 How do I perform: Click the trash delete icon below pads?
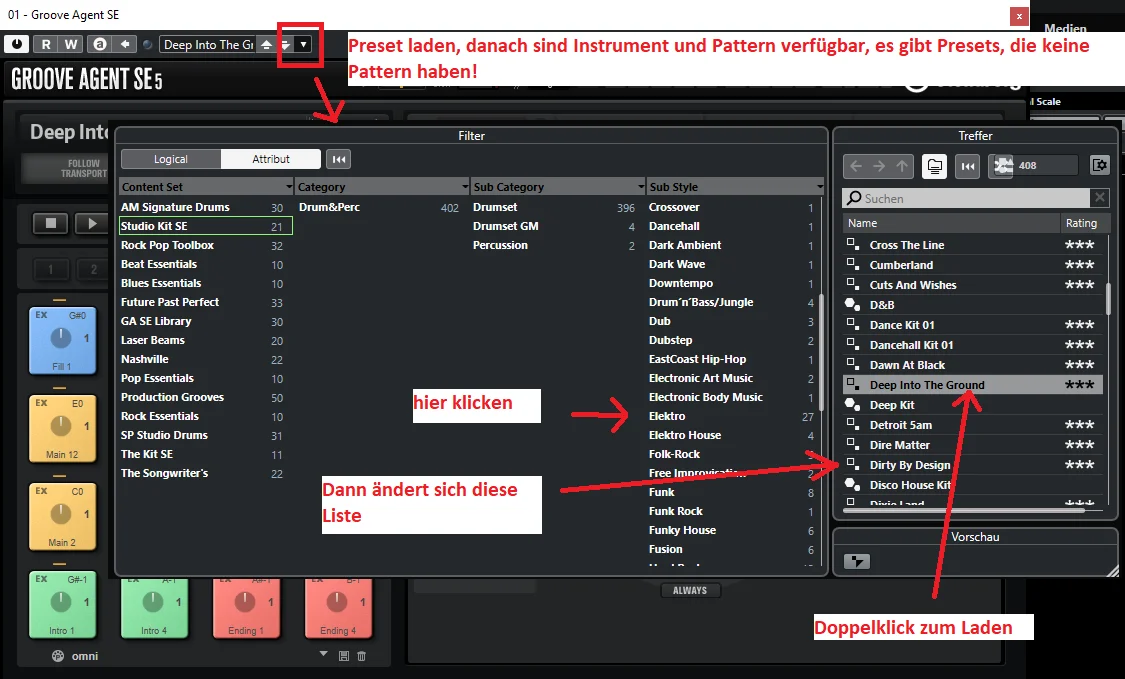pyautogui.click(x=362, y=655)
